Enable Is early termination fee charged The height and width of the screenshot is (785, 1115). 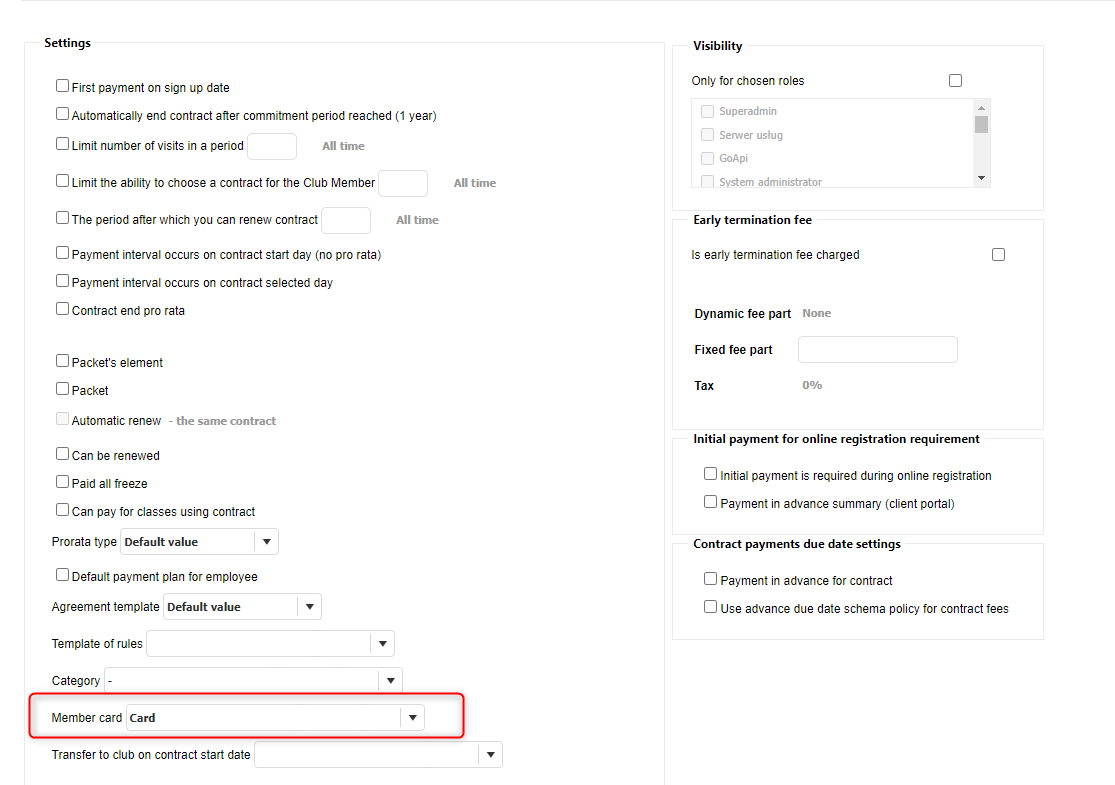coord(998,255)
